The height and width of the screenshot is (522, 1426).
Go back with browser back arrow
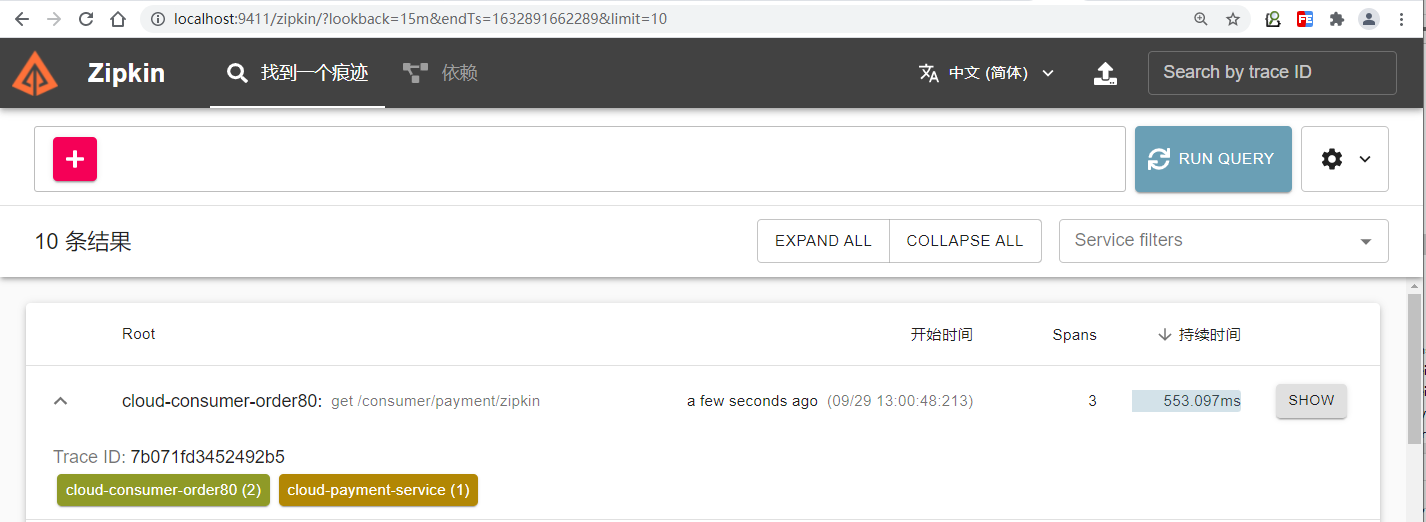click(21, 19)
